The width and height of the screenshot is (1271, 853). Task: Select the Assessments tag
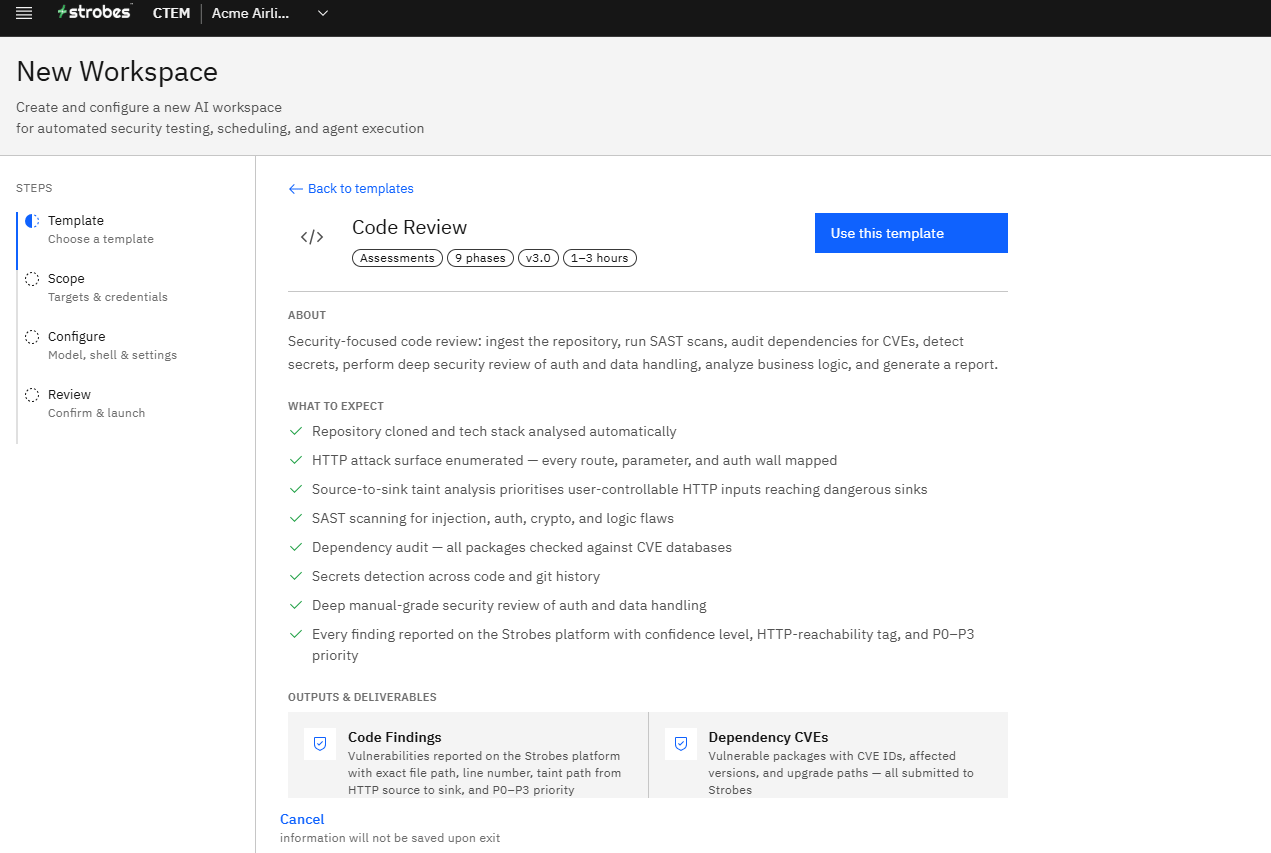coord(397,258)
